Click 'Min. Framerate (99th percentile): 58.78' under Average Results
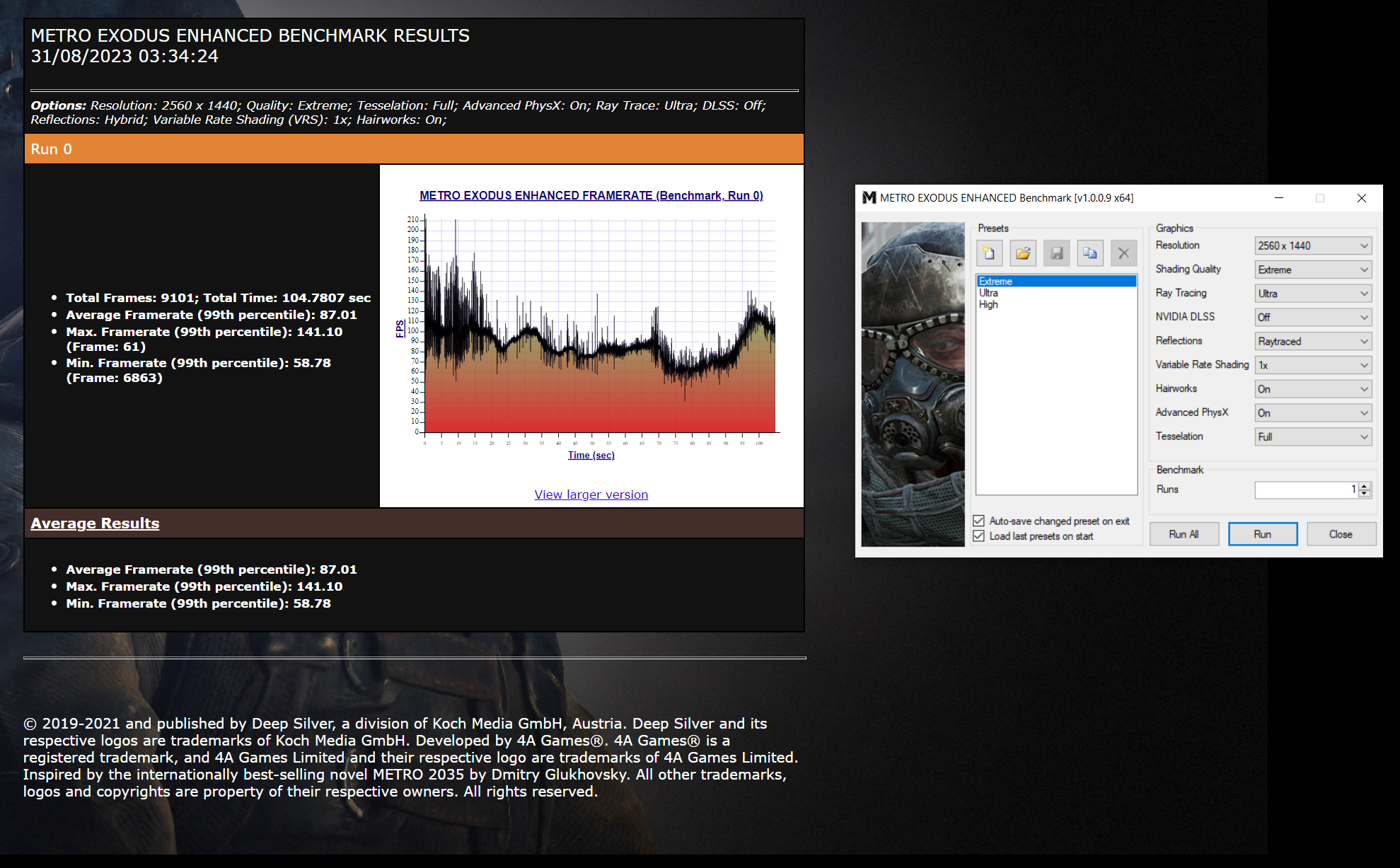Viewport: 1400px width, 868px height. (198, 603)
